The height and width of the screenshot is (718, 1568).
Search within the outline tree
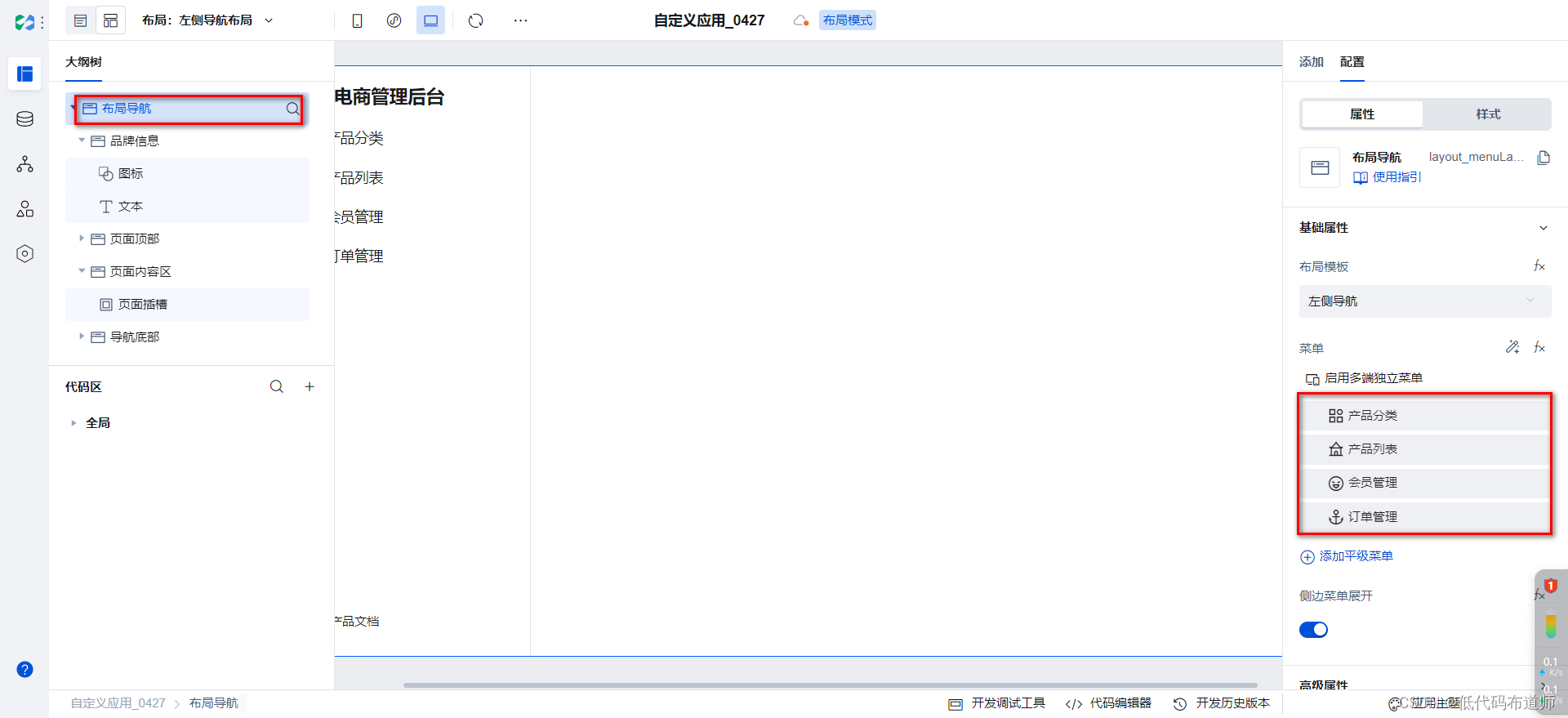292,109
